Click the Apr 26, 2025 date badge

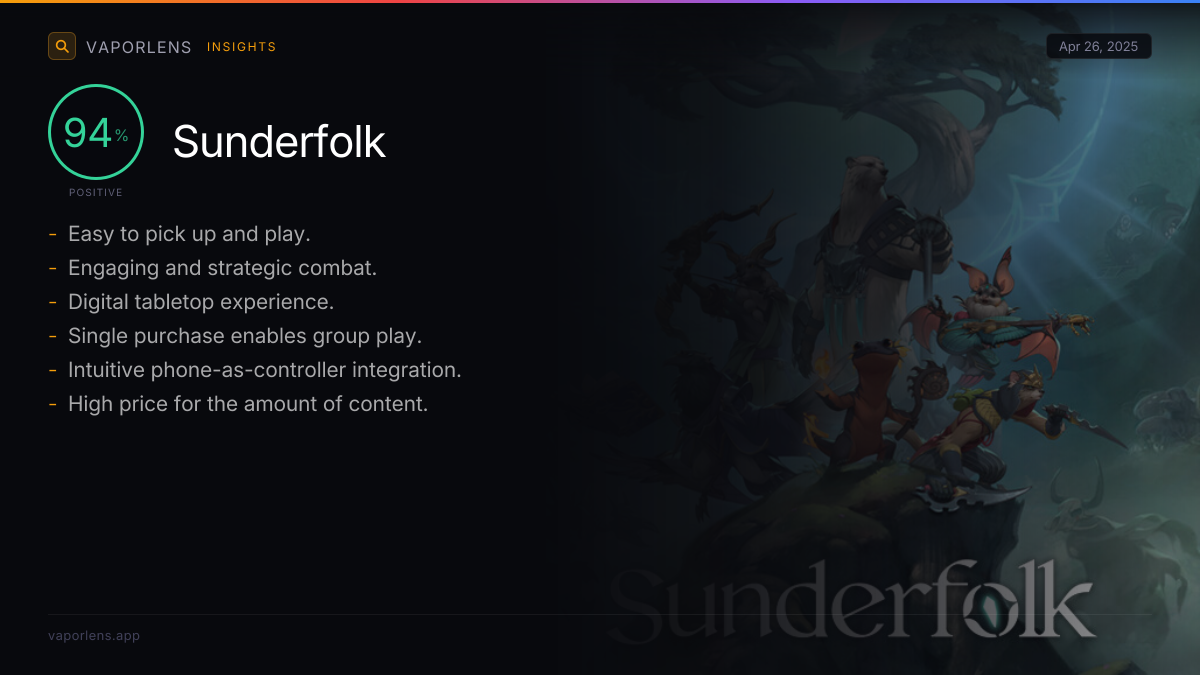[x=1099, y=46]
